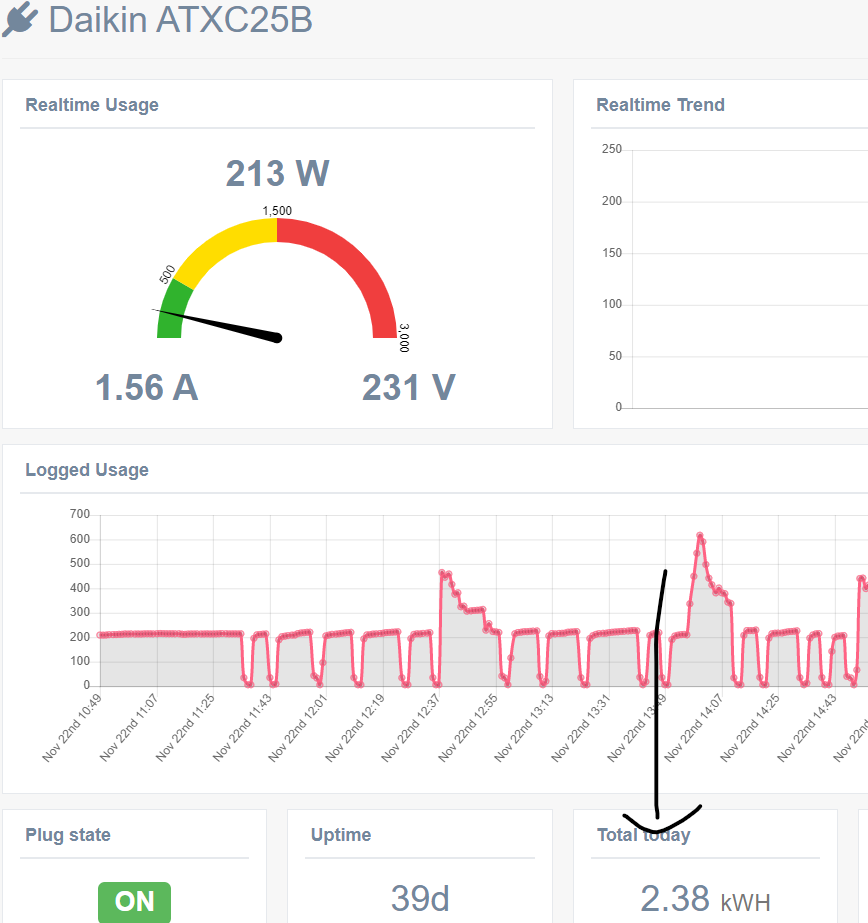This screenshot has width=868, height=923.
Task: Click the Realtime Usage panel heading
Action: click(x=92, y=105)
